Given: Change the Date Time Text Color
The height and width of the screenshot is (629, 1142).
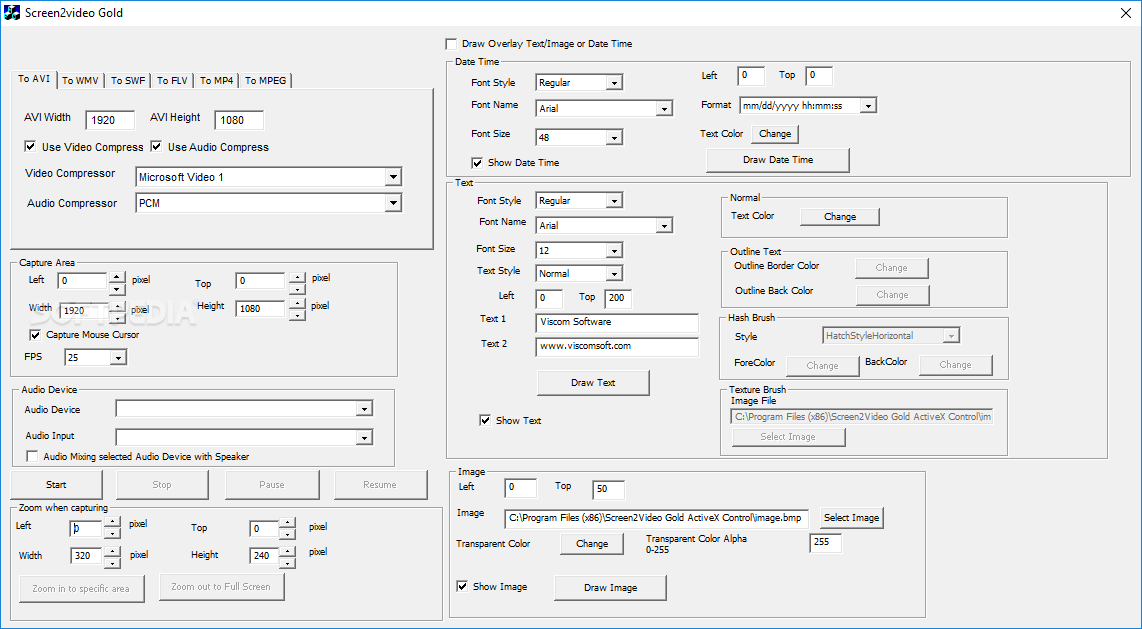Looking at the screenshot, I should coord(775,134).
